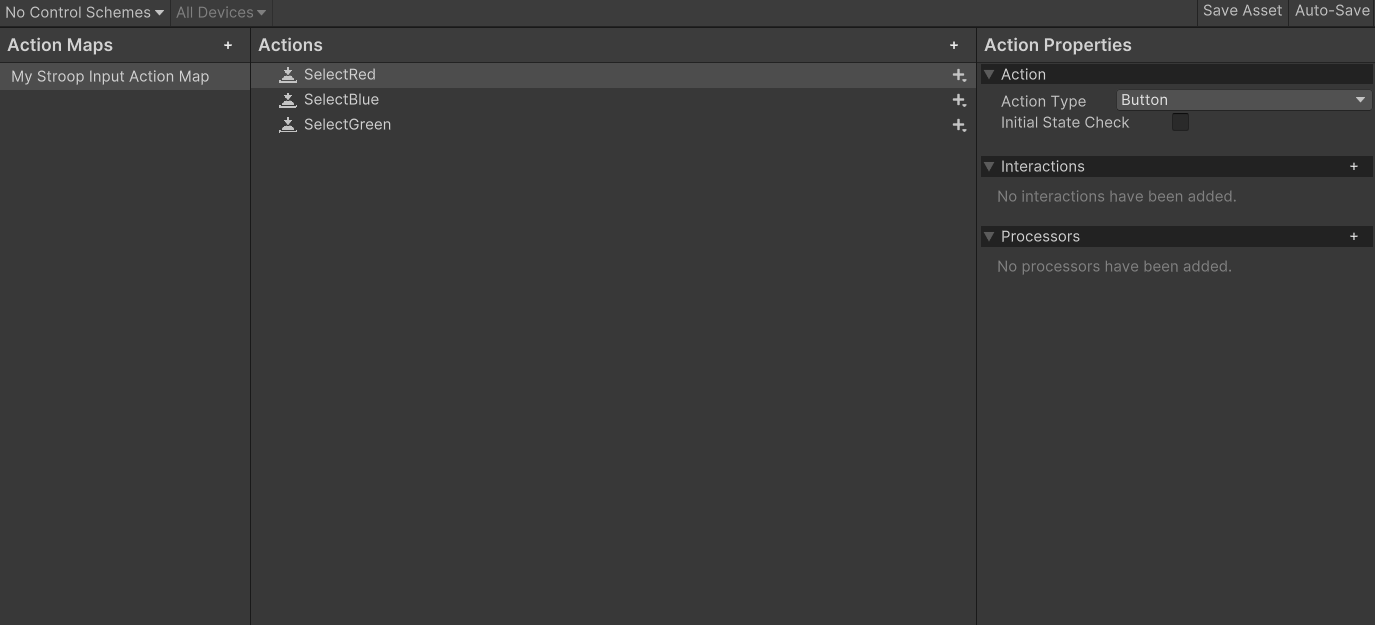Collapse the Processors section foldout
This screenshot has width=1375, height=625.
coord(989,236)
